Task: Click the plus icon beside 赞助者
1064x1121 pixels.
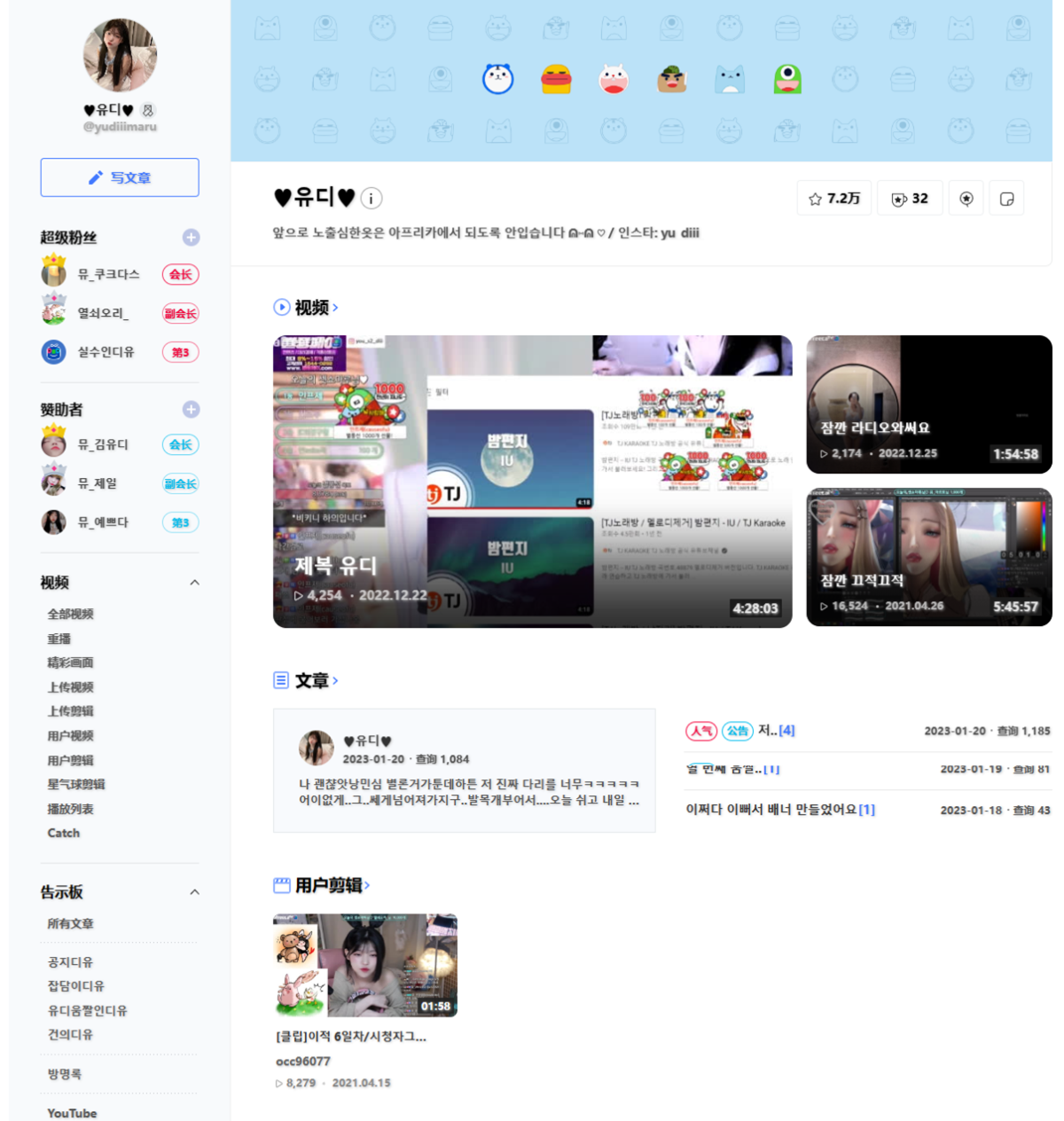Action: pyautogui.click(x=192, y=409)
